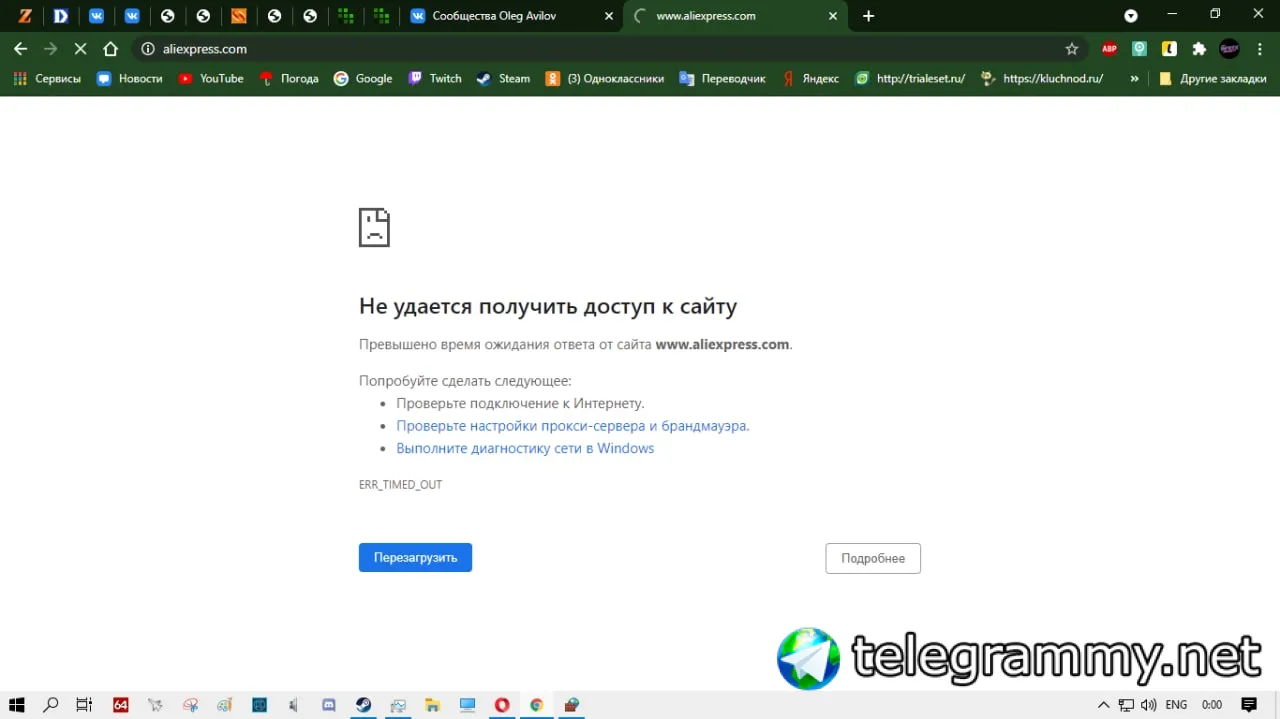Image resolution: width=1280 pixels, height=719 pixels.
Task: Switch to Chrome in the taskbar
Action: [x=537, y=705]
